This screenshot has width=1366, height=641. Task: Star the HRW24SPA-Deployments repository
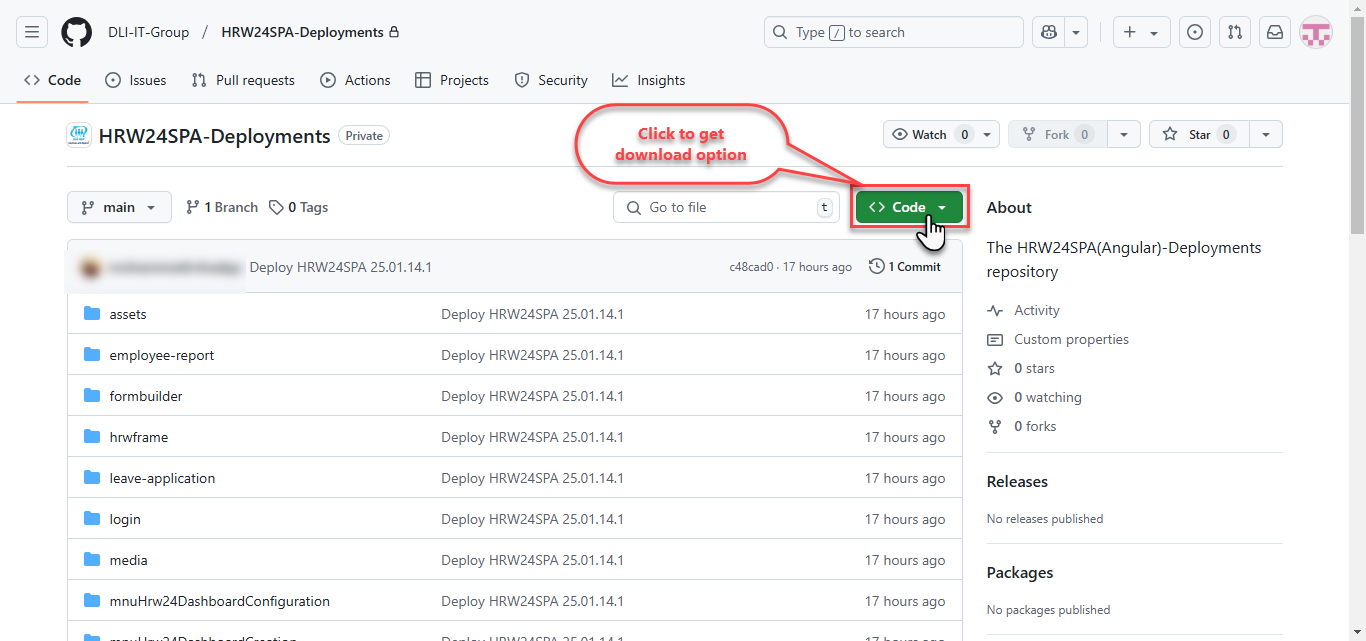[x=1198, y=133]
